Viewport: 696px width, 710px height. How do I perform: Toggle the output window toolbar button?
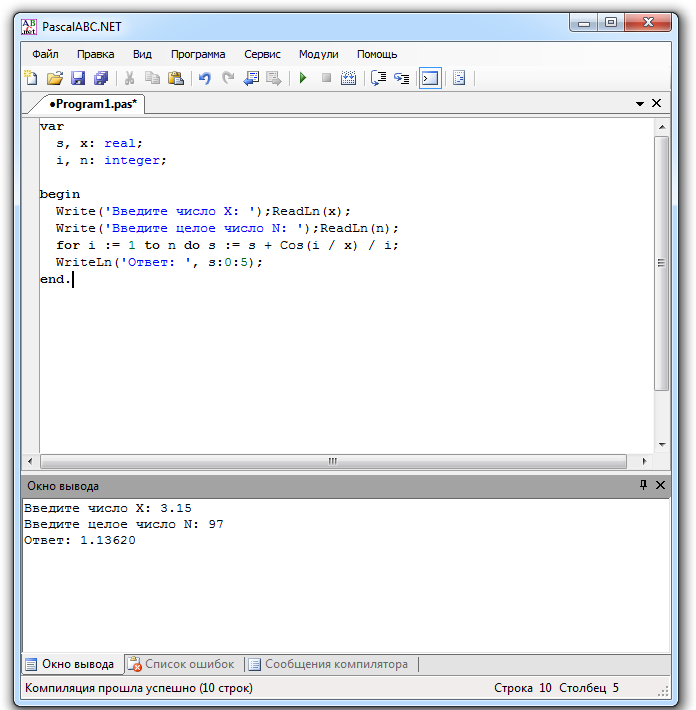point(430,78)
